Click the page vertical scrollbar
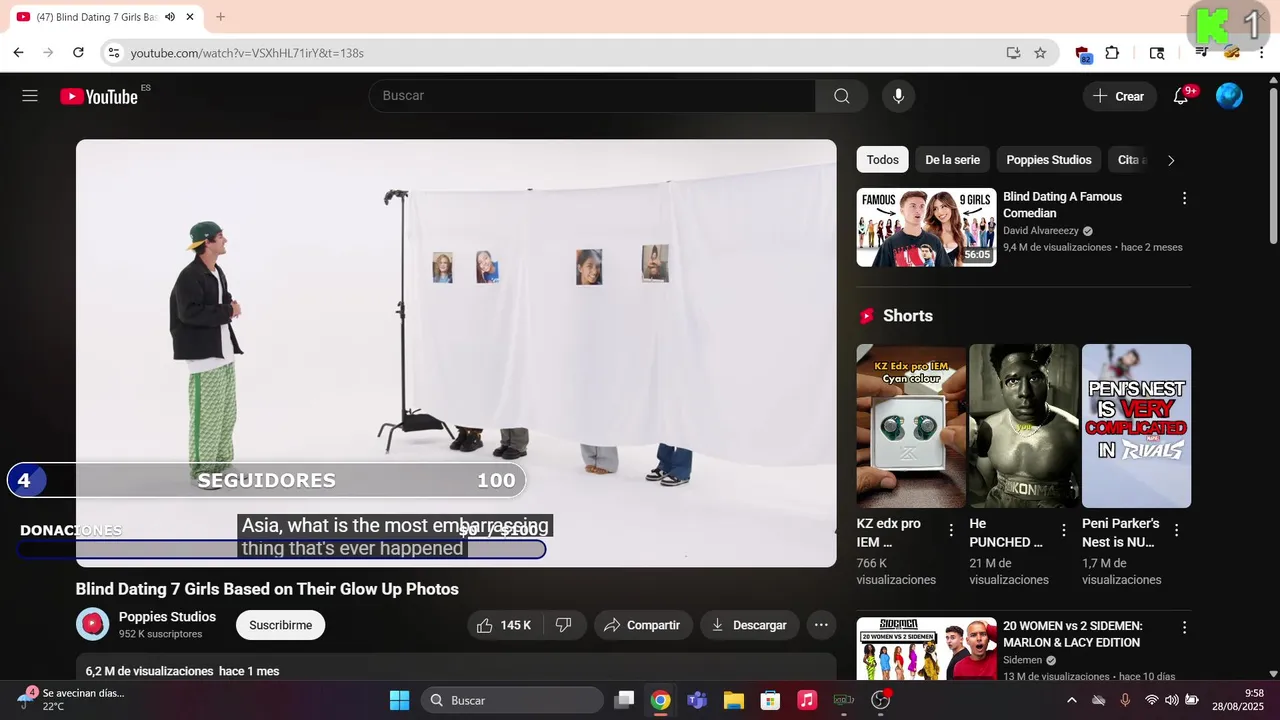 [1273, 165]
